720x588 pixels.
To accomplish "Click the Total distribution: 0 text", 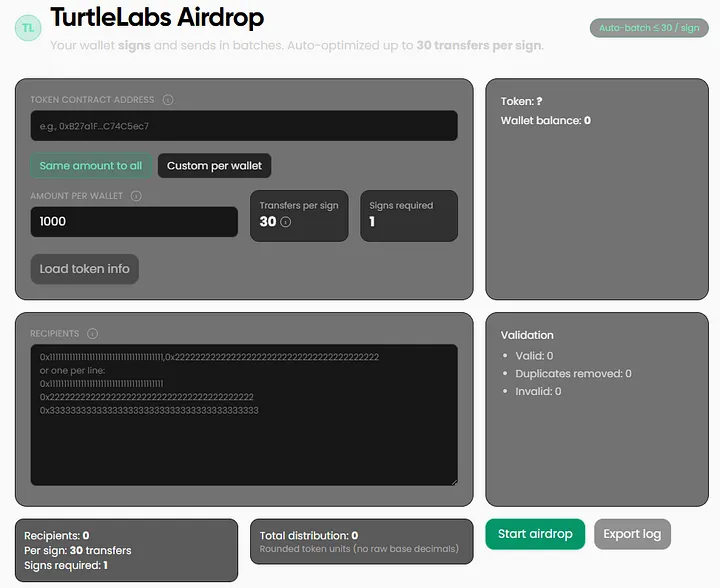I will click(x=309, y=536).
